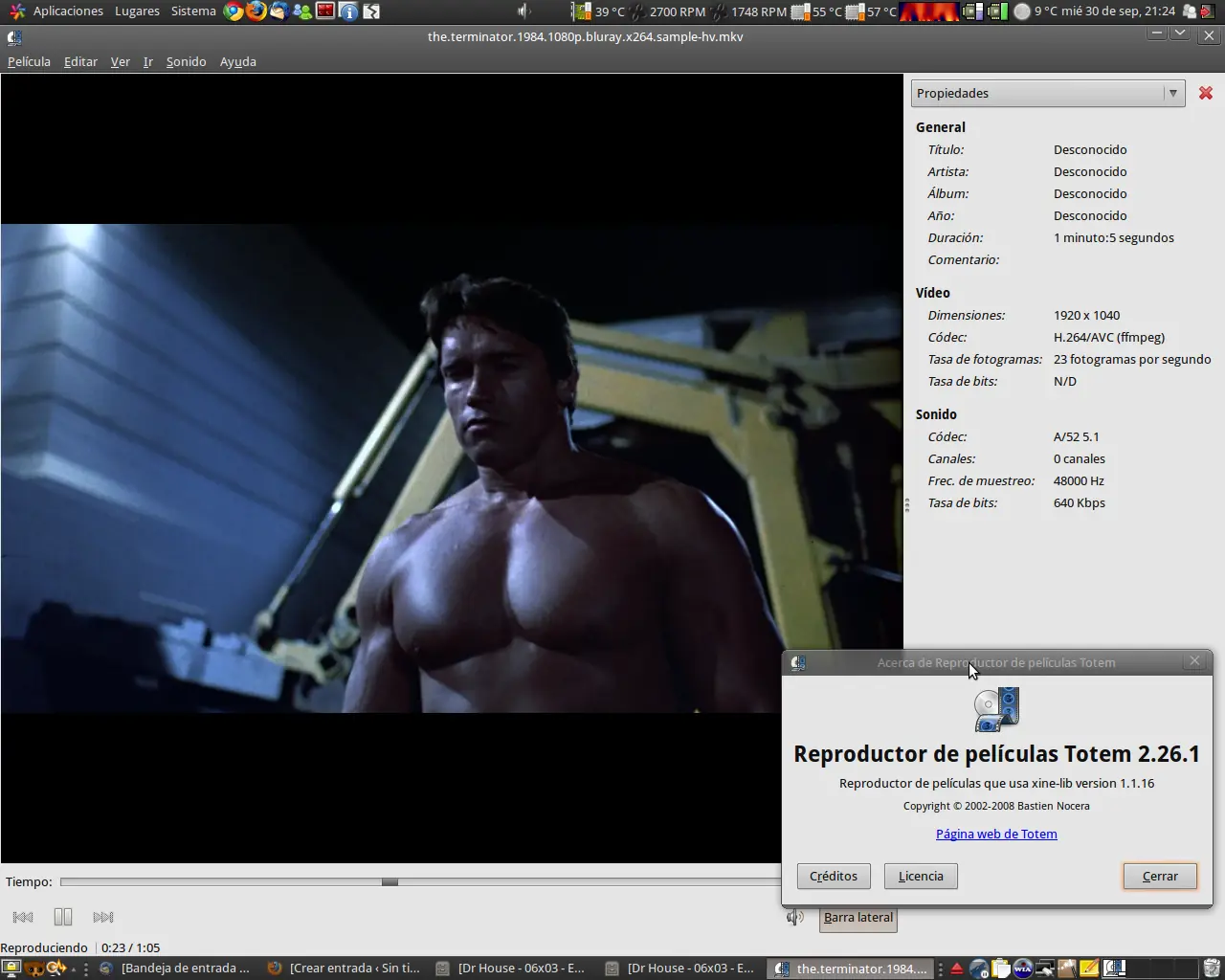Click the Totem icon in About dialog
Image resolution: width=1225 pixels, height=980 pixels.
coord(996,710)
